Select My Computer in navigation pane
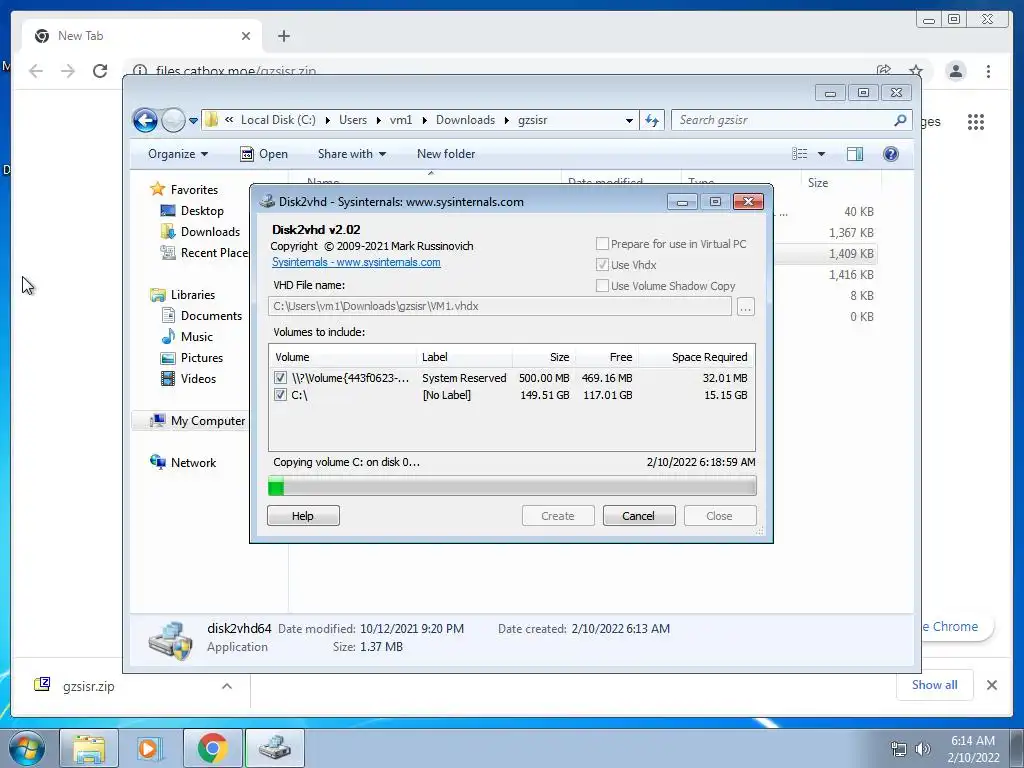 pos(208,421)
